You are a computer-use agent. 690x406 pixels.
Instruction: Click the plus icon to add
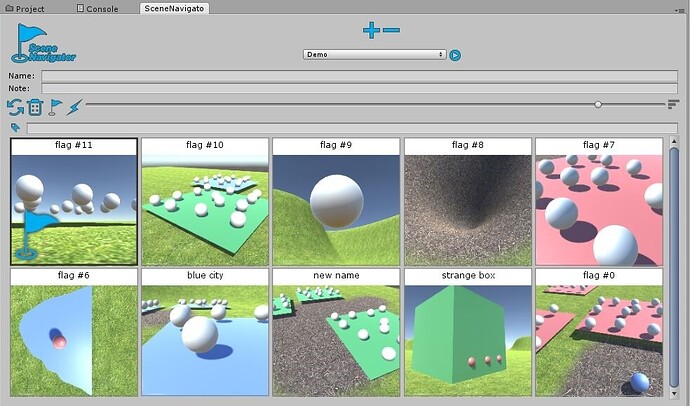(x=371, y=30)
